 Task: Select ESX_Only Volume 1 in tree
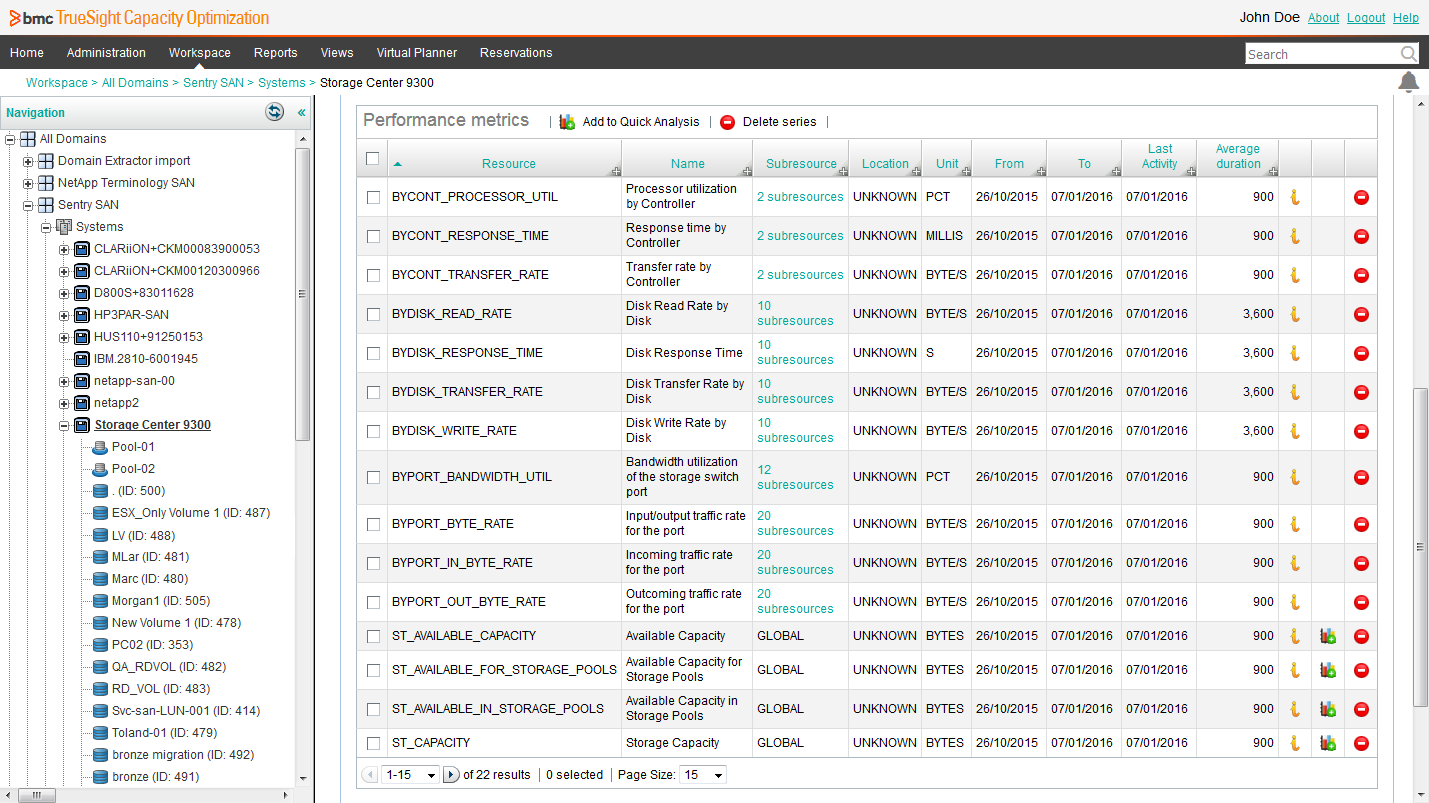point(190,513)
